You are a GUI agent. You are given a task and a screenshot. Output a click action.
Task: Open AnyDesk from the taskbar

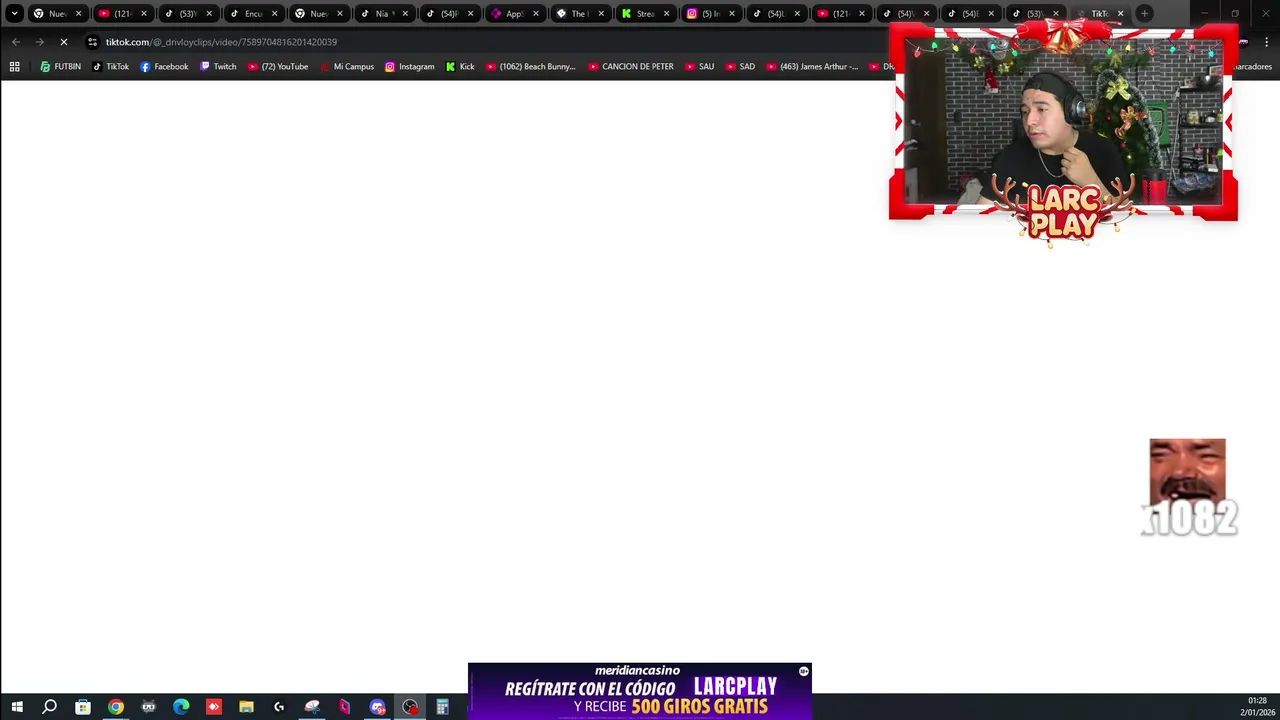click(214, 707)
